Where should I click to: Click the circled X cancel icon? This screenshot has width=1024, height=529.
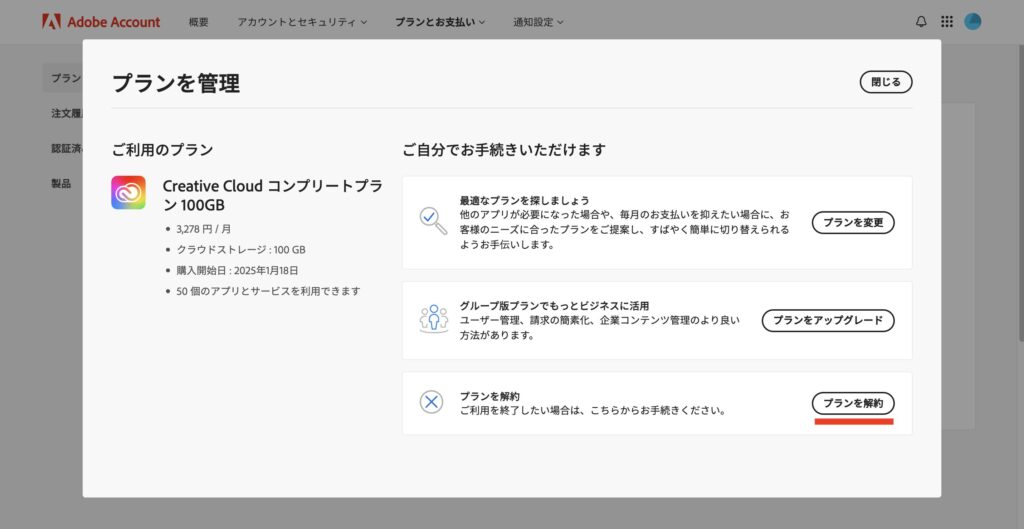point(432,402)
